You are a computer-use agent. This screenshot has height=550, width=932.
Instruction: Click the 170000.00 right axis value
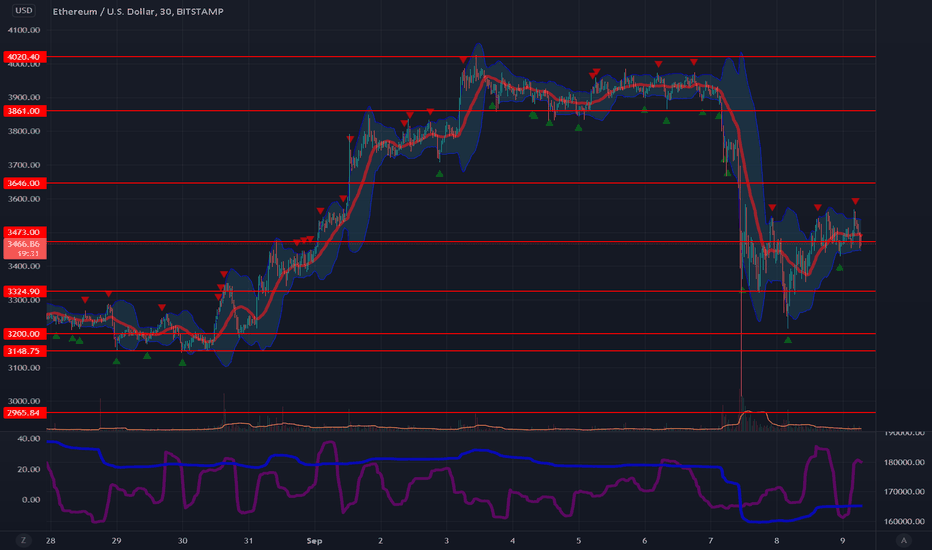[904, 492]
